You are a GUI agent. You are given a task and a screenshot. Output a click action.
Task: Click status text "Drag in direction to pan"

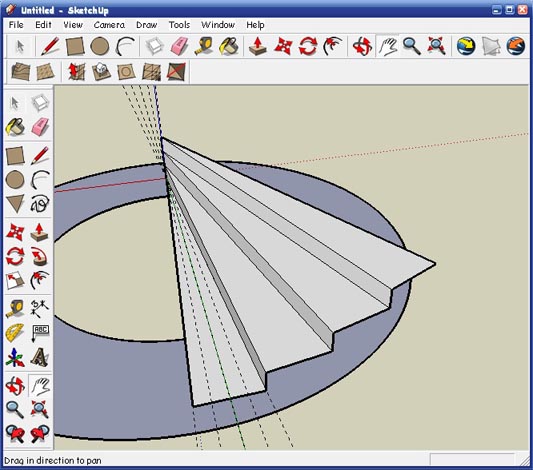coord(53,460)
